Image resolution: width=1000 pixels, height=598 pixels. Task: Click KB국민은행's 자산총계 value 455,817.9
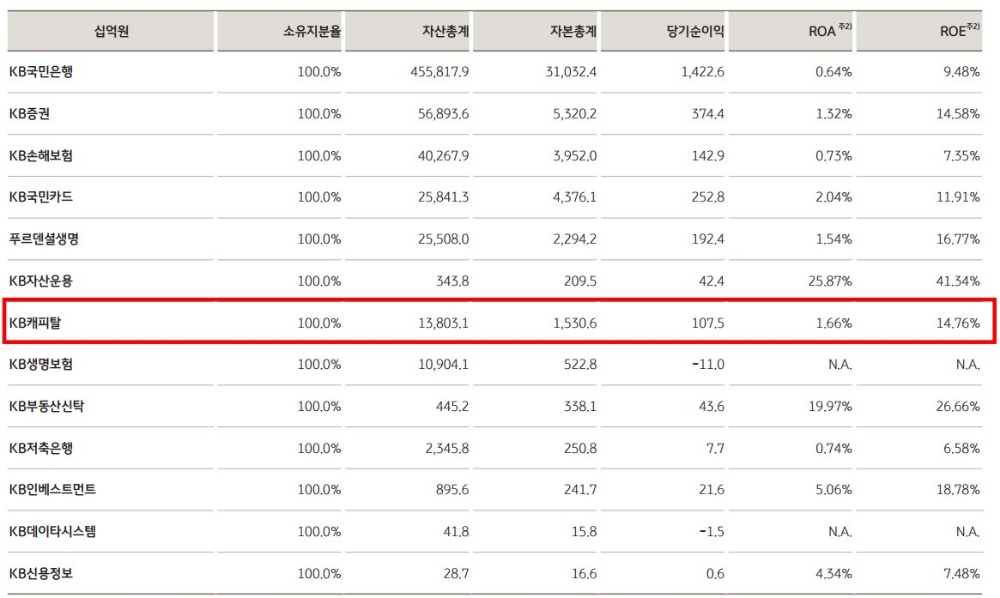[x=438, y=71]
